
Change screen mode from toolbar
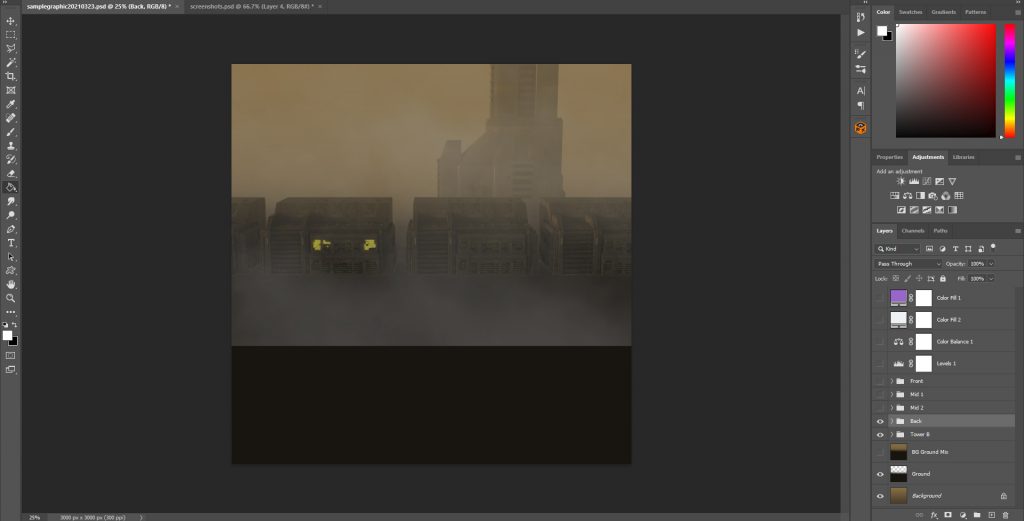point(10,370)
